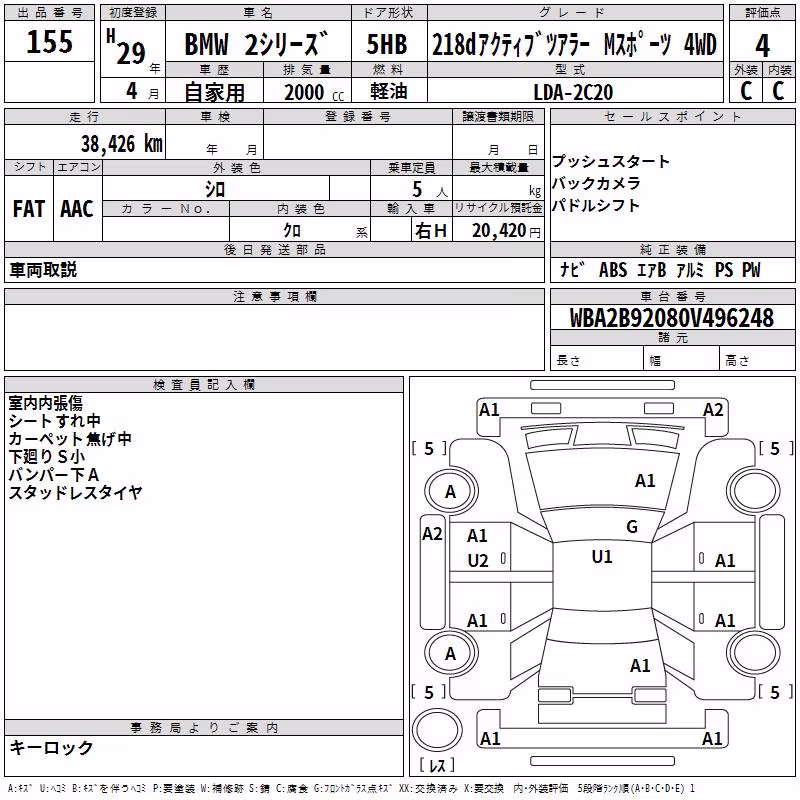The width and height of the screenshot is (800, 800).
Task: Click the G mark on the windshield
Action: tap(632, 527)
